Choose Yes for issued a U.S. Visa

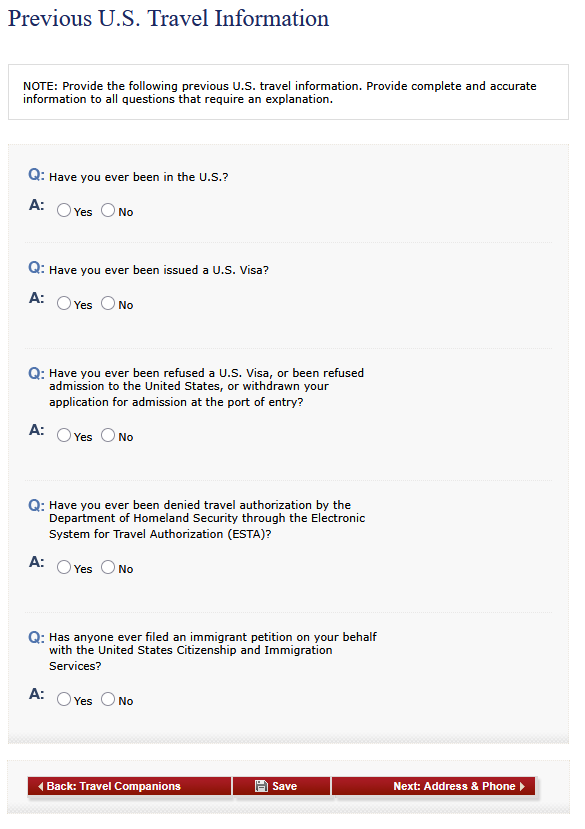pyautogui.click(x=64, y=303)
